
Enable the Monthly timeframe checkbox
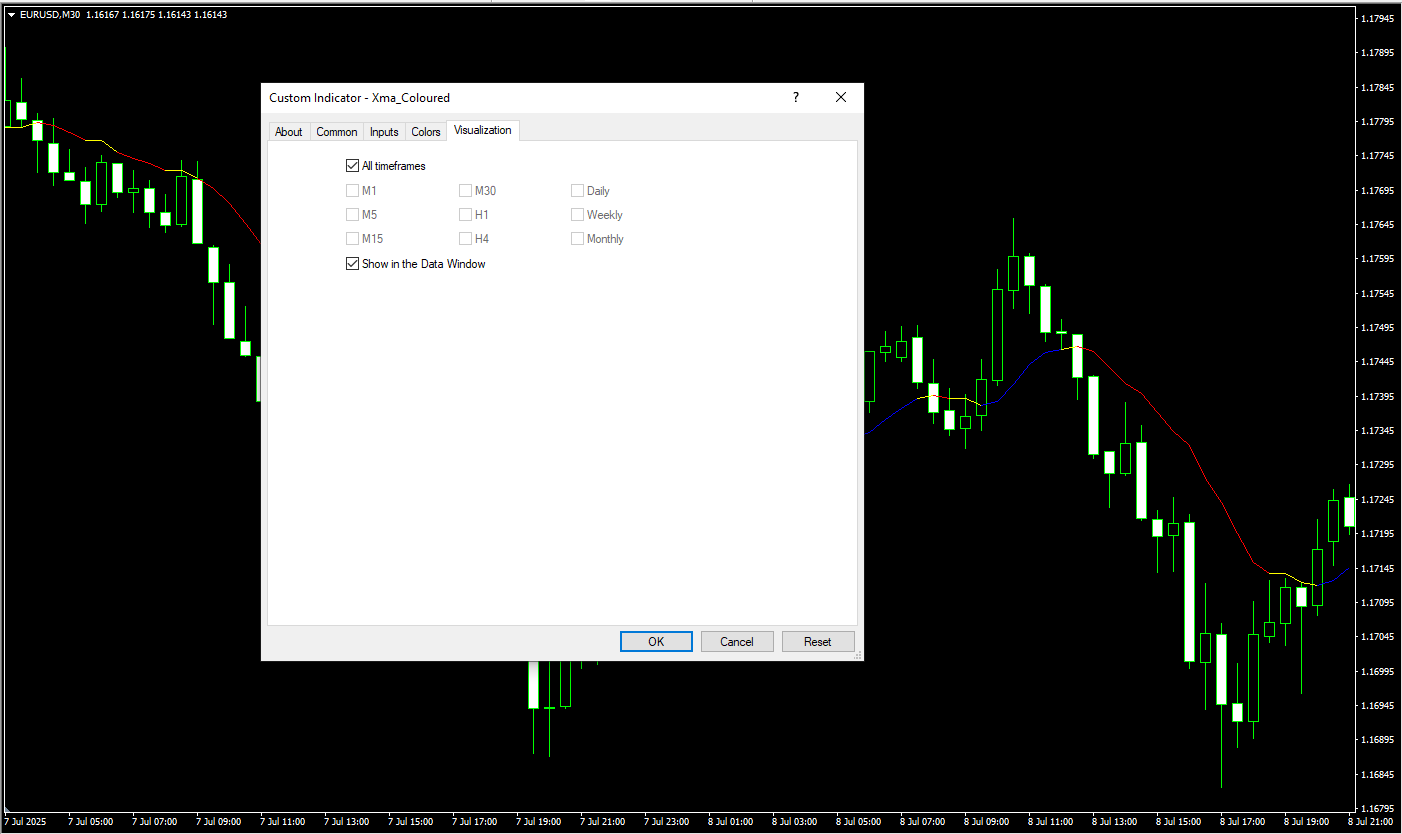(x=577, y=238)
